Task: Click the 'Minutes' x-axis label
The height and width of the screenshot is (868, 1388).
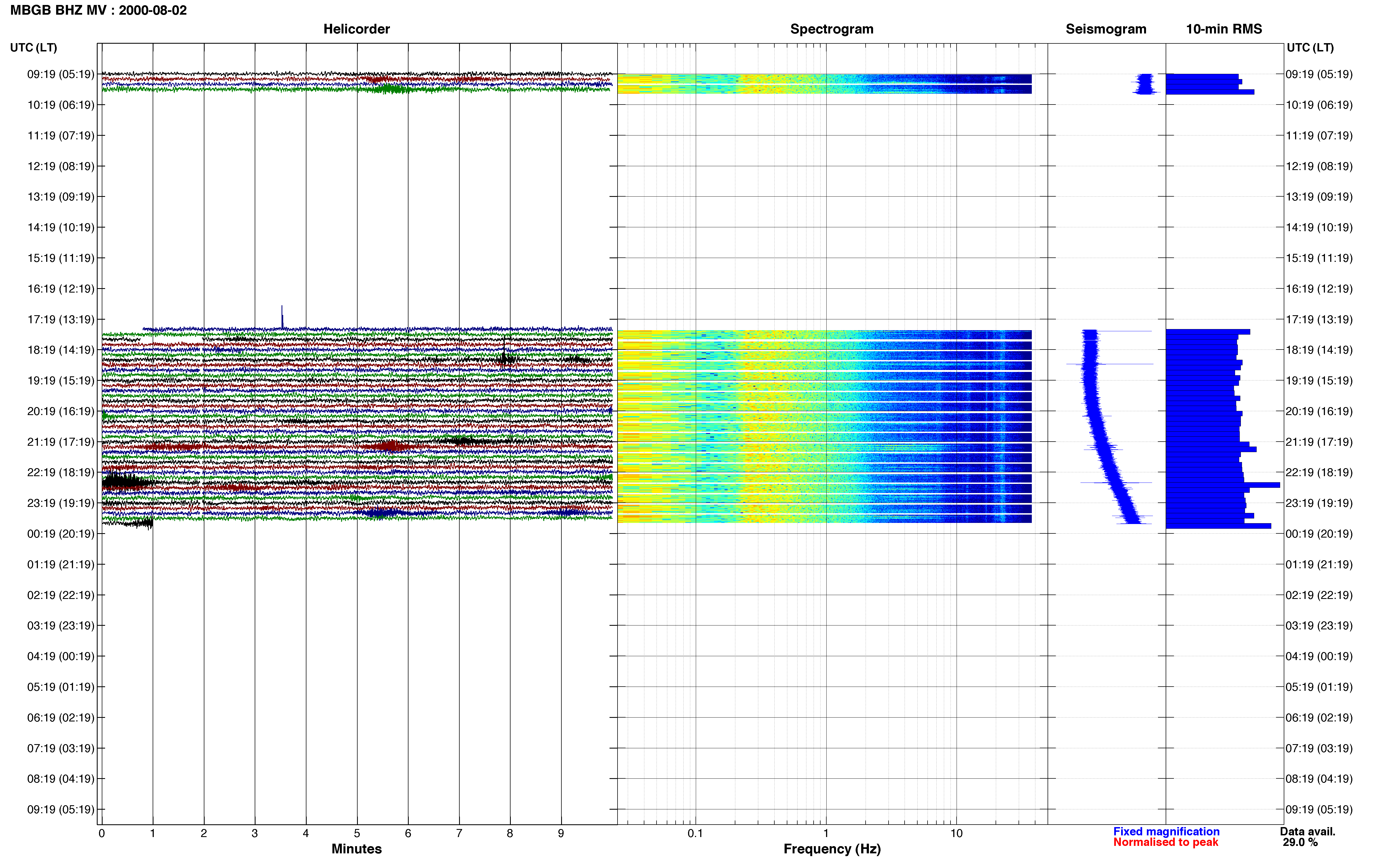Action: (x=356, y=849)
